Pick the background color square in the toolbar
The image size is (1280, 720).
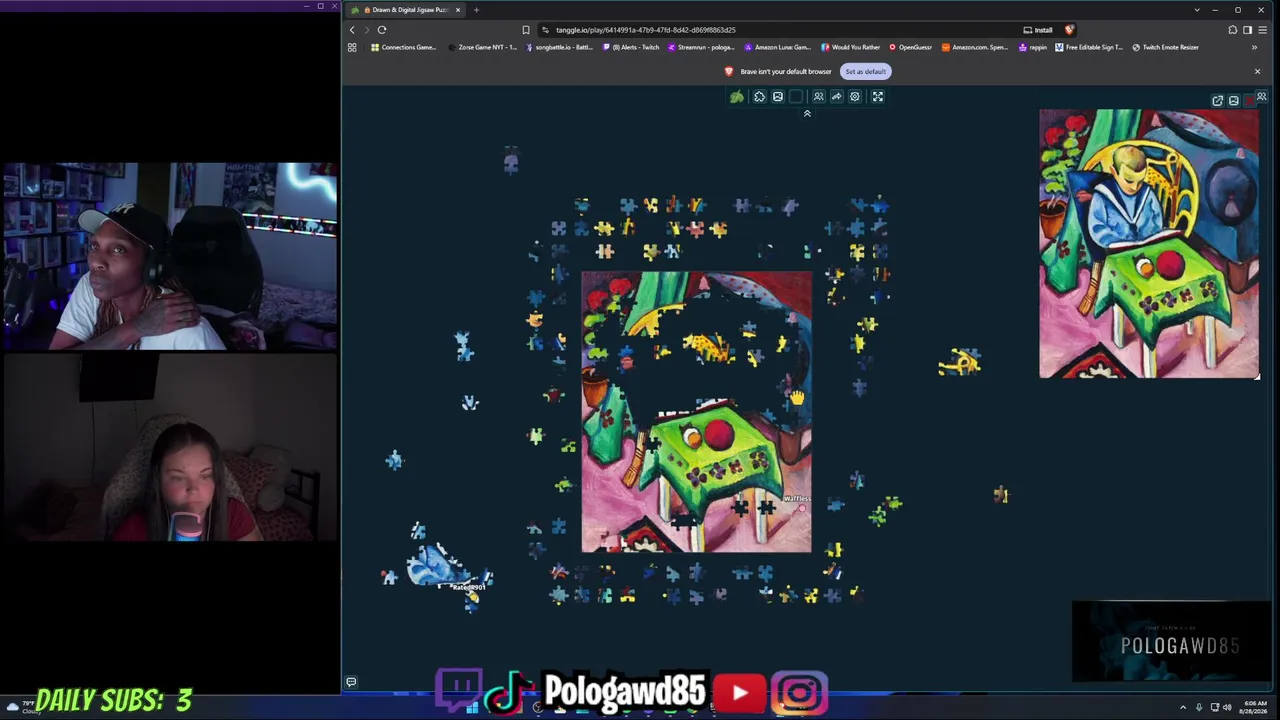[x=796, y=97]
